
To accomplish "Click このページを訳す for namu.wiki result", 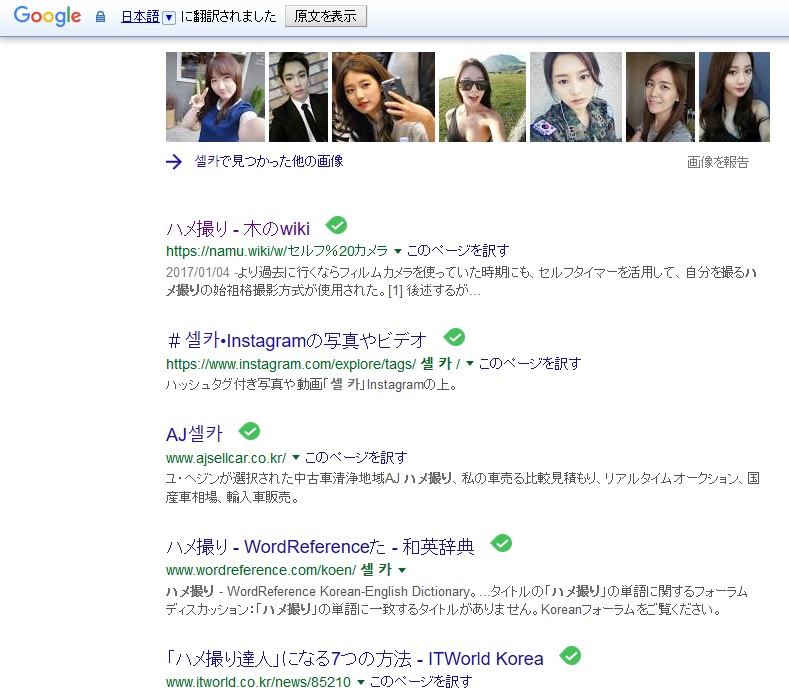I will [x=458, y=251].
